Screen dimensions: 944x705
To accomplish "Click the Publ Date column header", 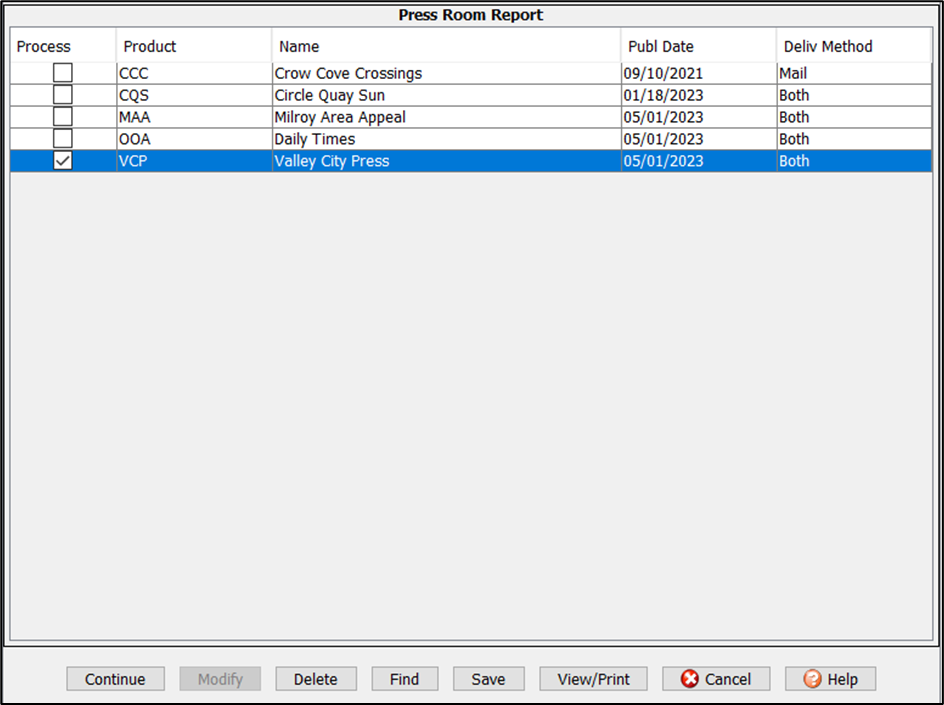I will tap(660, 46).
